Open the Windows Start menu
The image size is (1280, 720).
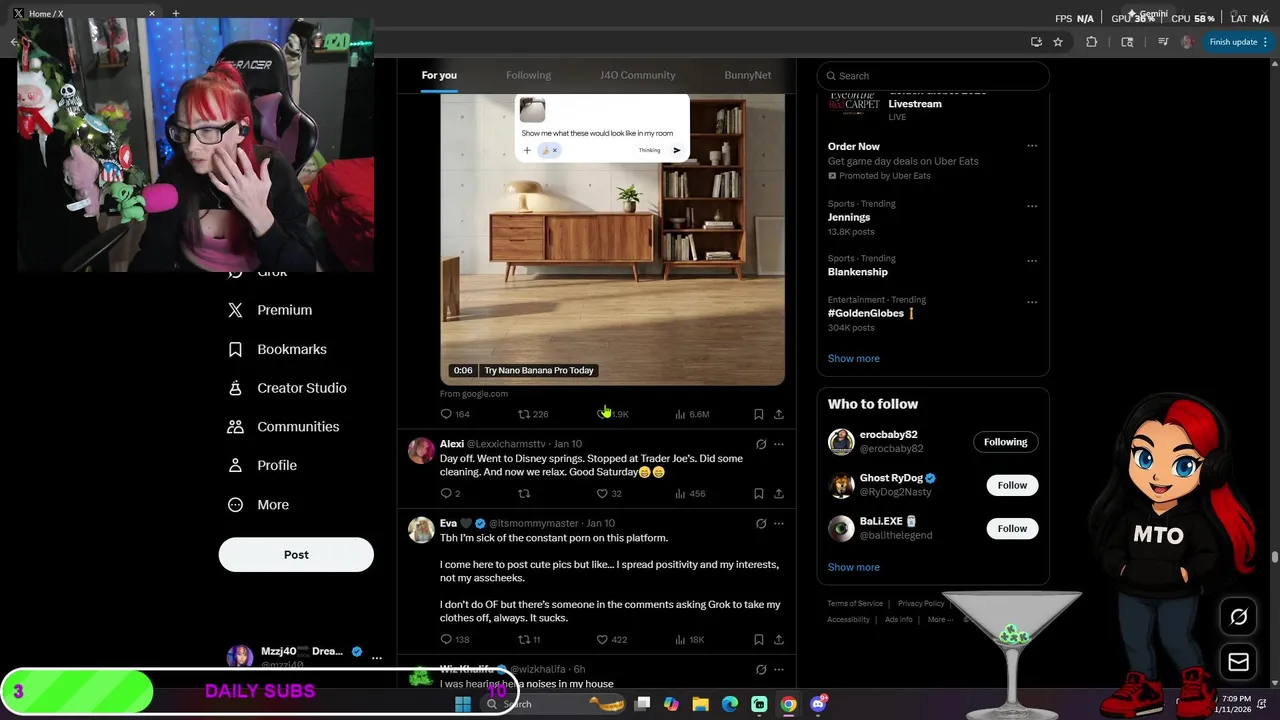tap(463, 704)
